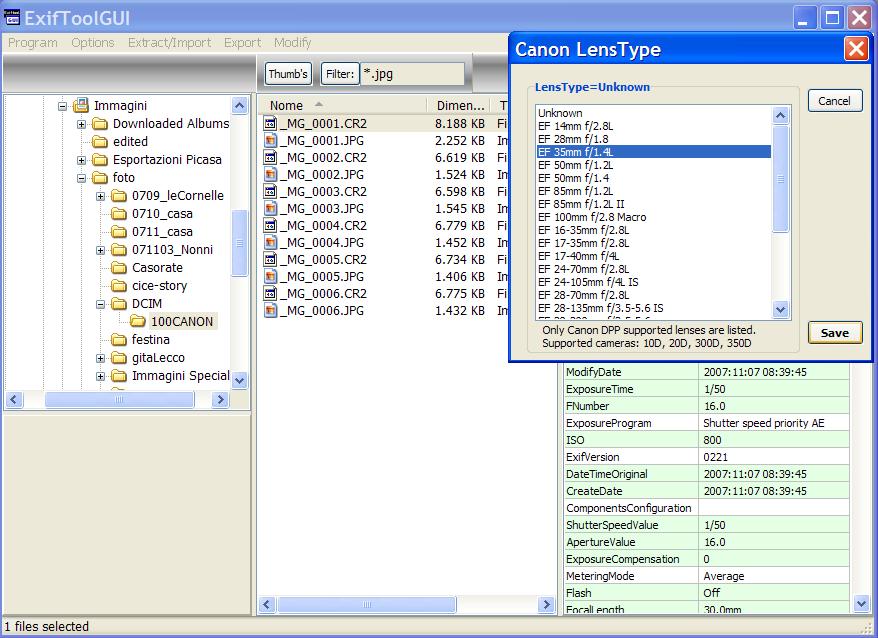
Task: Click the 100CANON folder icon
Action: click(138, 322)
